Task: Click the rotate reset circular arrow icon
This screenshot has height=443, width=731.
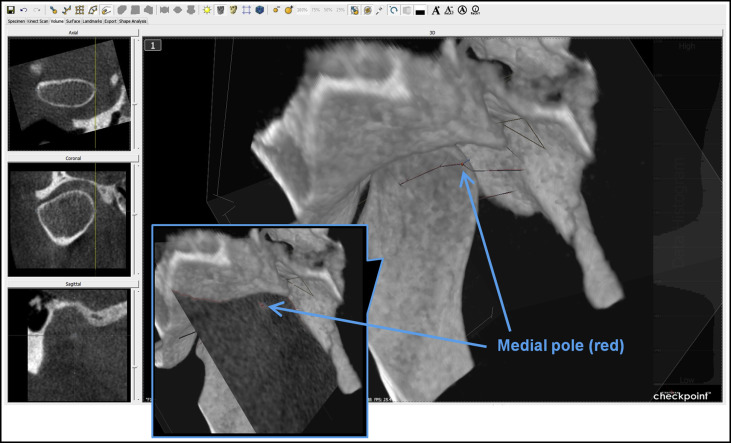Action: coord(392,10)
